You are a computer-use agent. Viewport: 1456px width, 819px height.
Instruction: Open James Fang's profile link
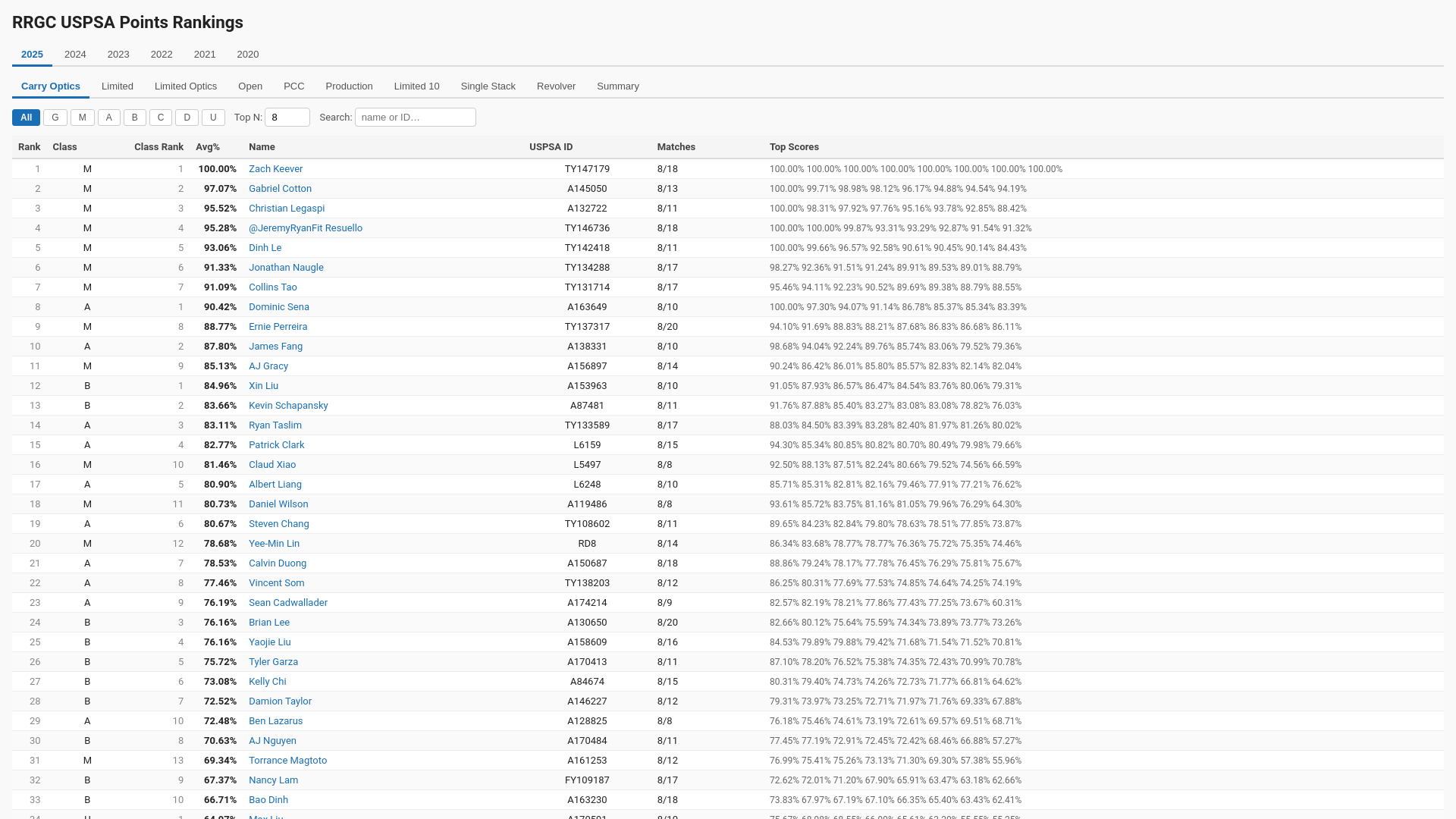tap(275, 347)
